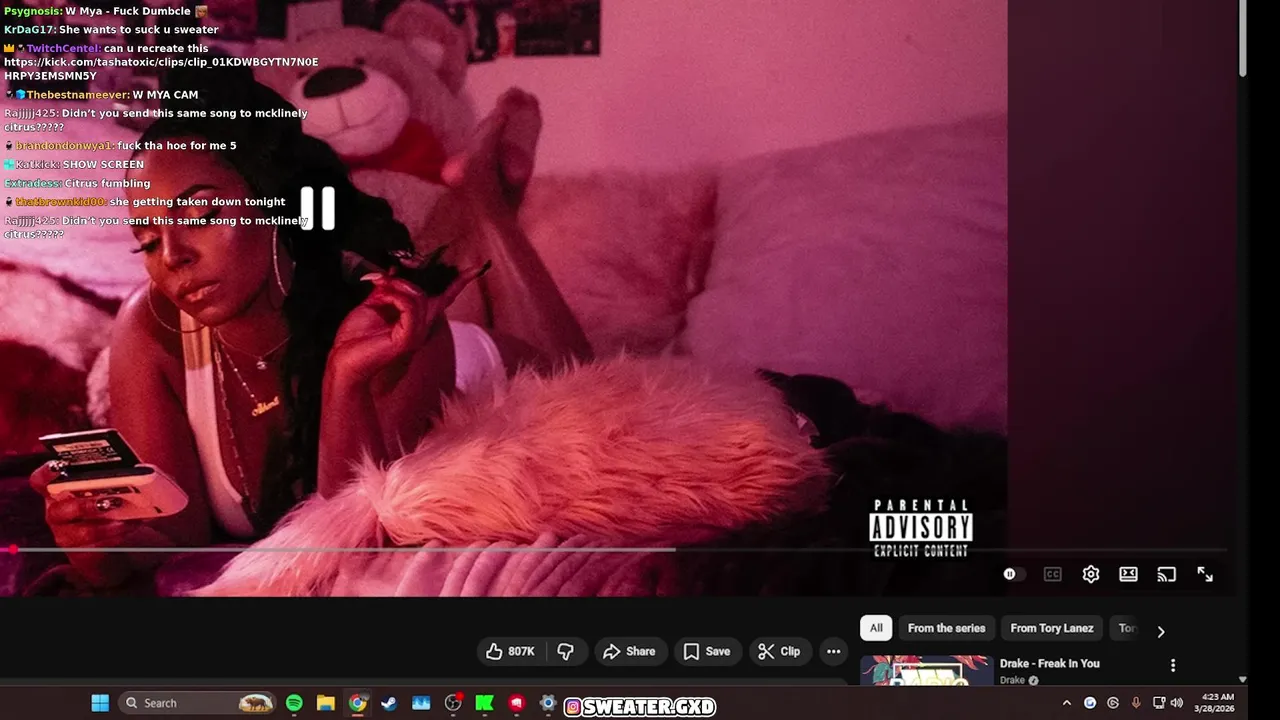Open the Windows Start menu

point(100,703)
